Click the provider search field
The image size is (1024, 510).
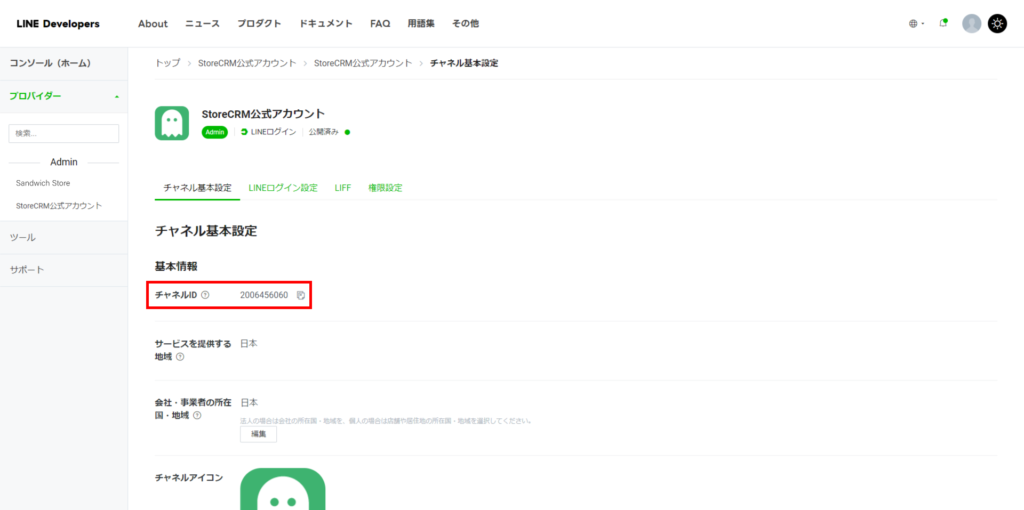64,133
